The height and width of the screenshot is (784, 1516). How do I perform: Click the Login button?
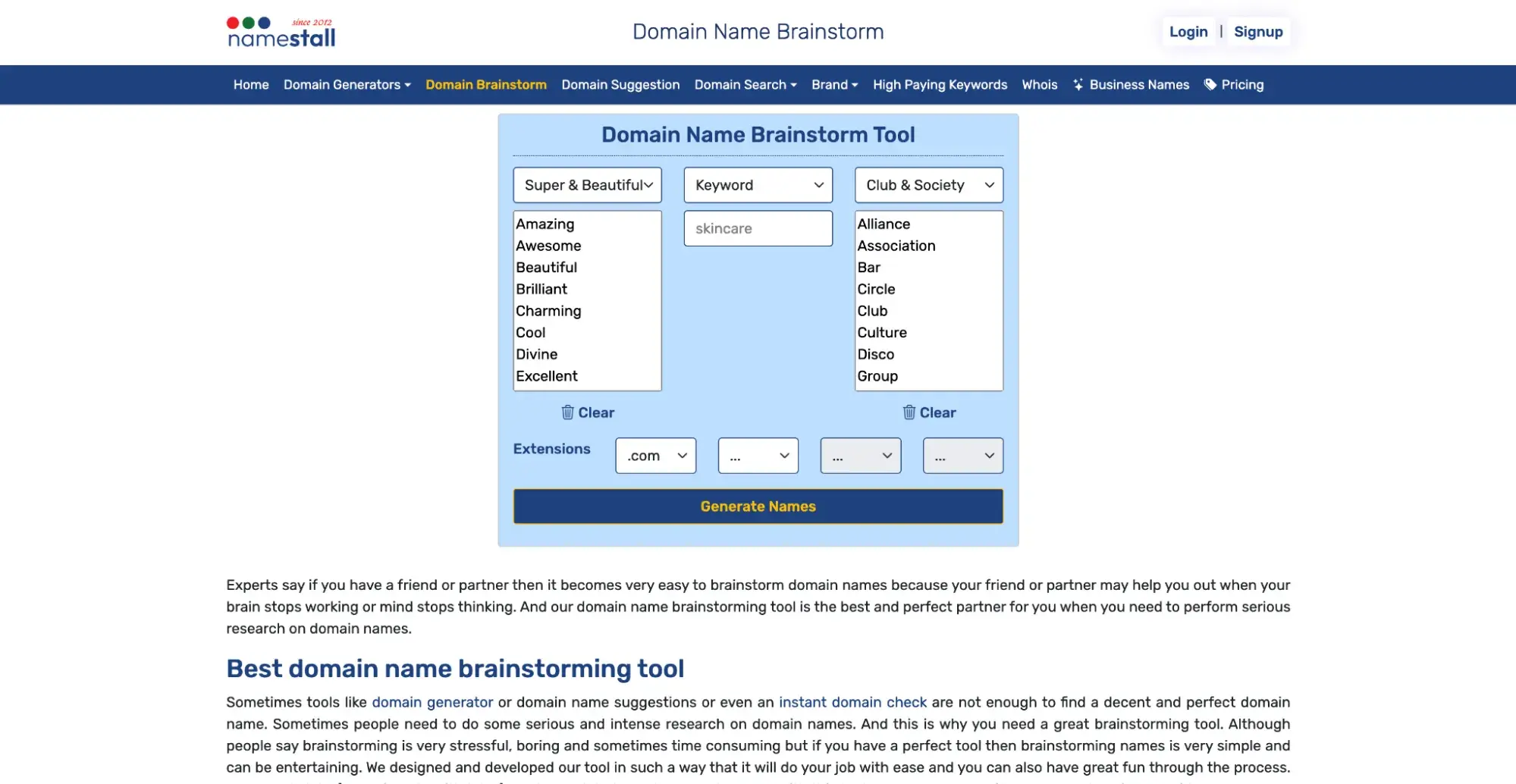click(1188, 32)
